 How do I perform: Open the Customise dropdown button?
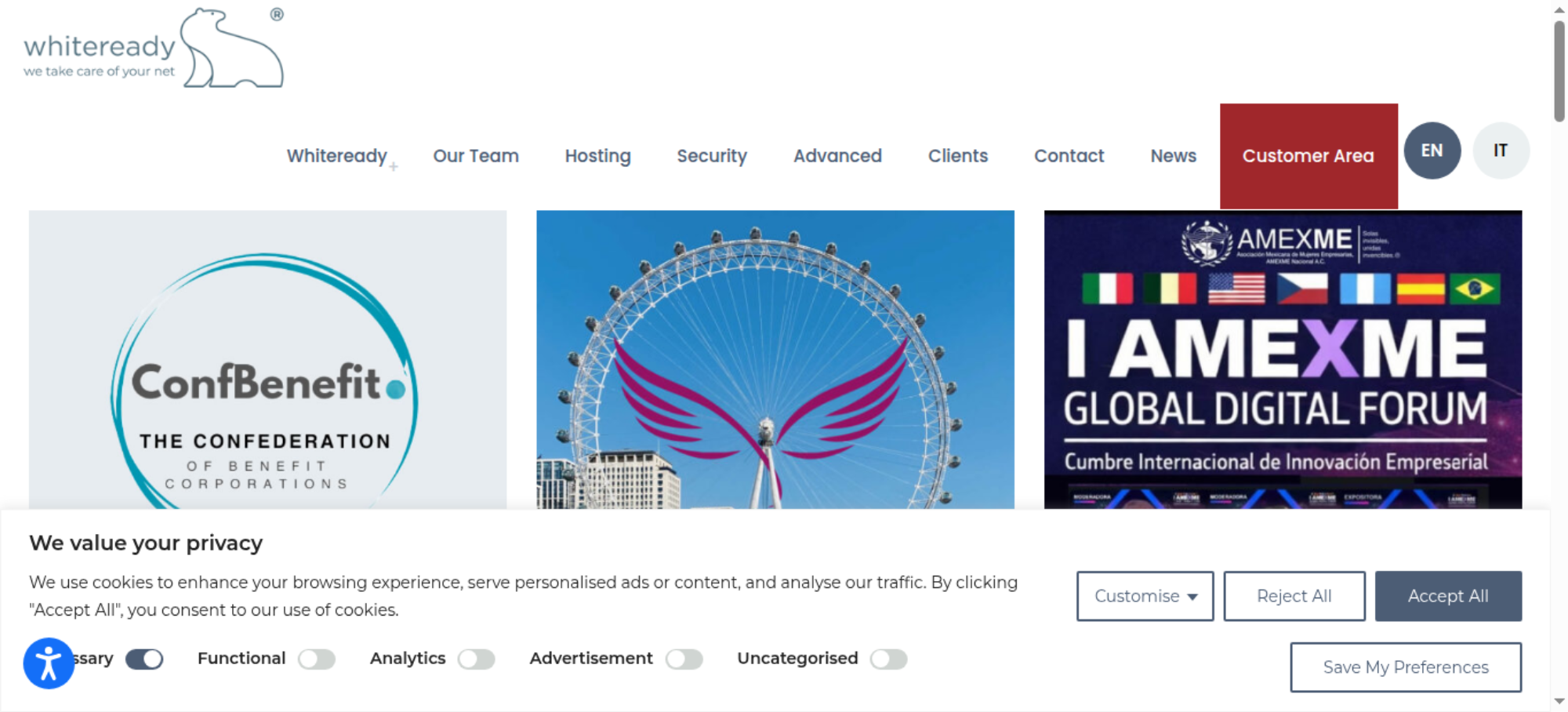coord(1145,596)
